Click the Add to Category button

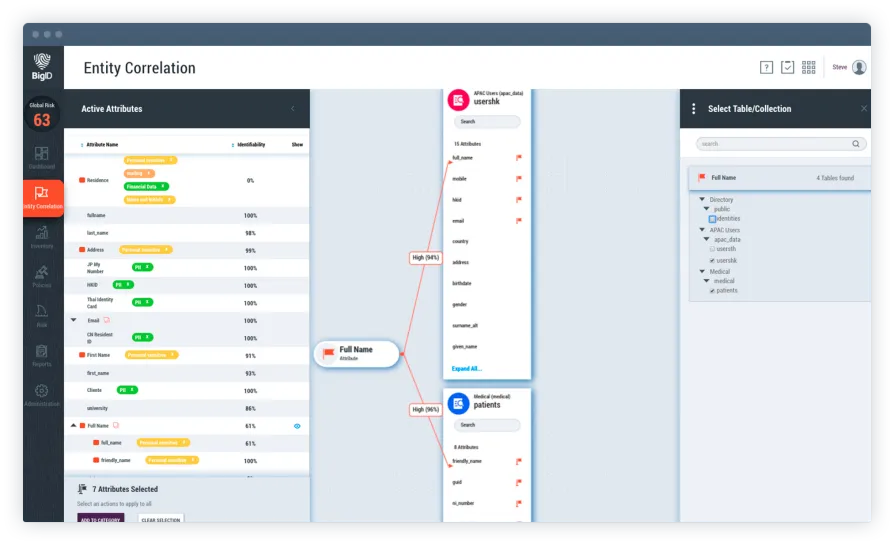(101, 519)
